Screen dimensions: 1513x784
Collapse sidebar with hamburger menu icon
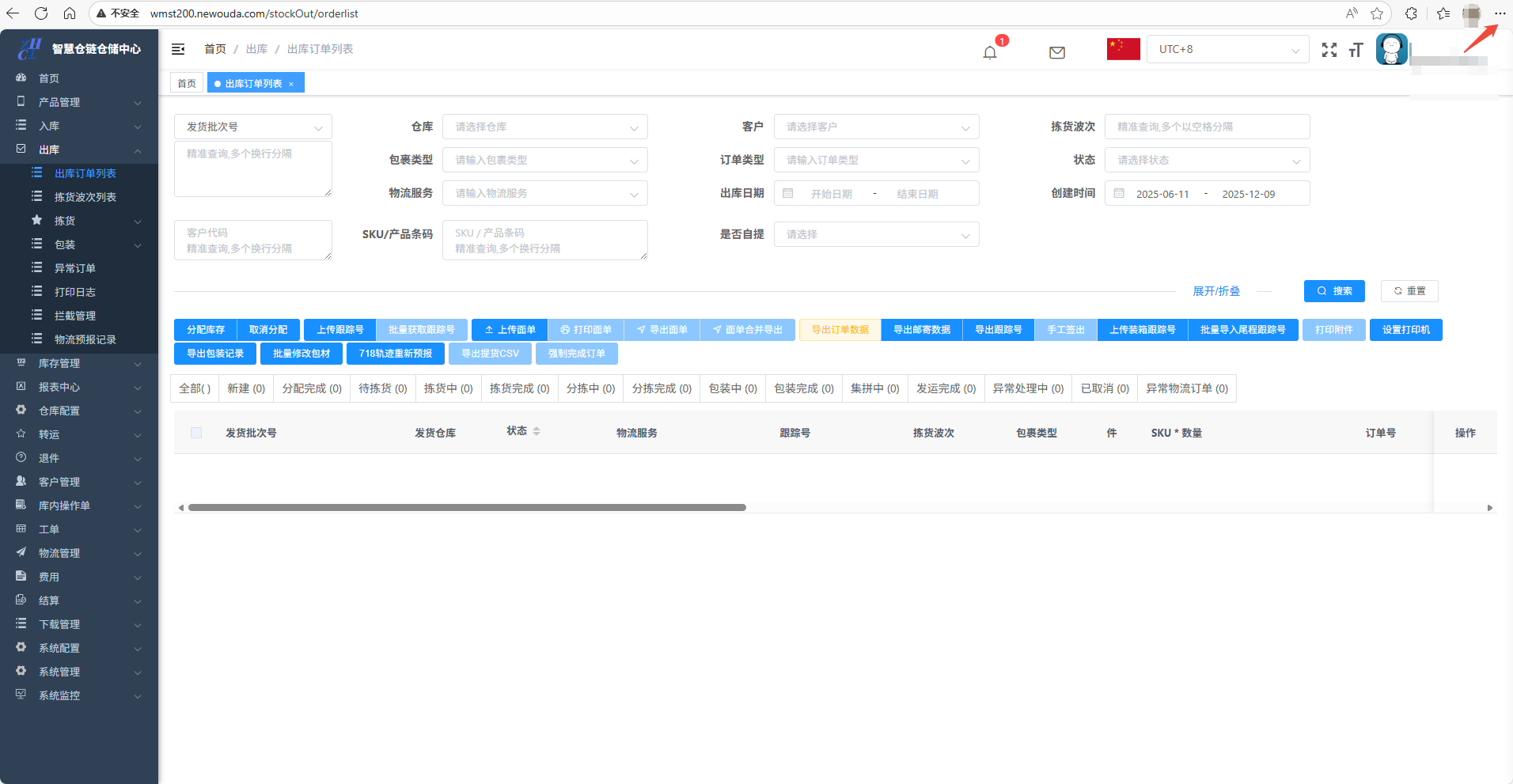178,49
